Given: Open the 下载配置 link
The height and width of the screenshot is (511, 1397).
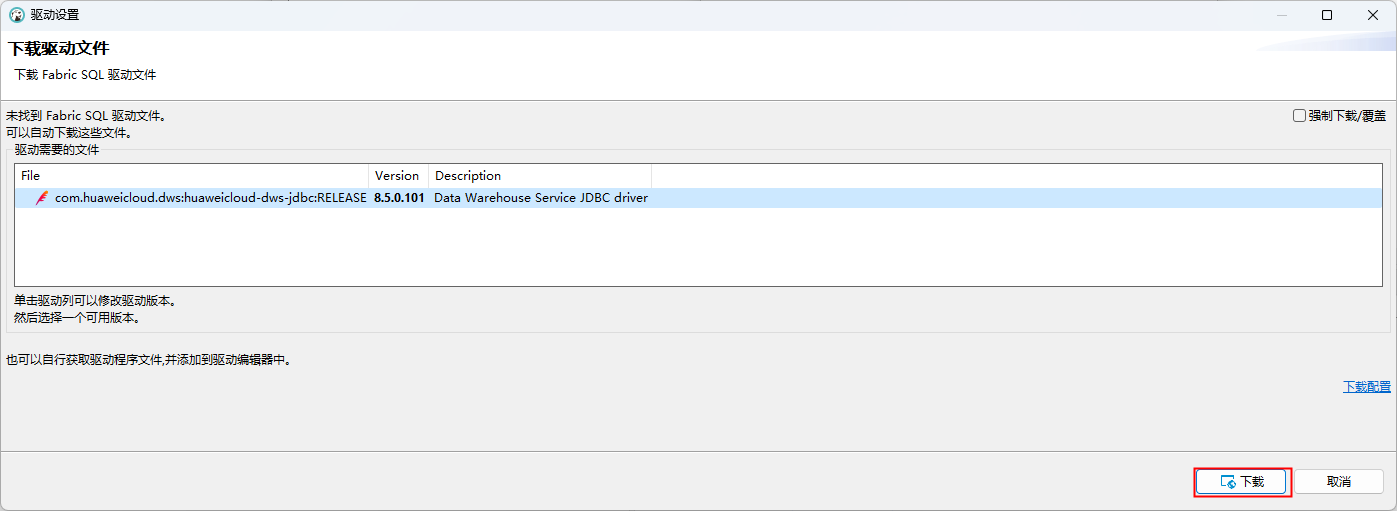Looking at the screenshot, I should (x=1366, y=386).
